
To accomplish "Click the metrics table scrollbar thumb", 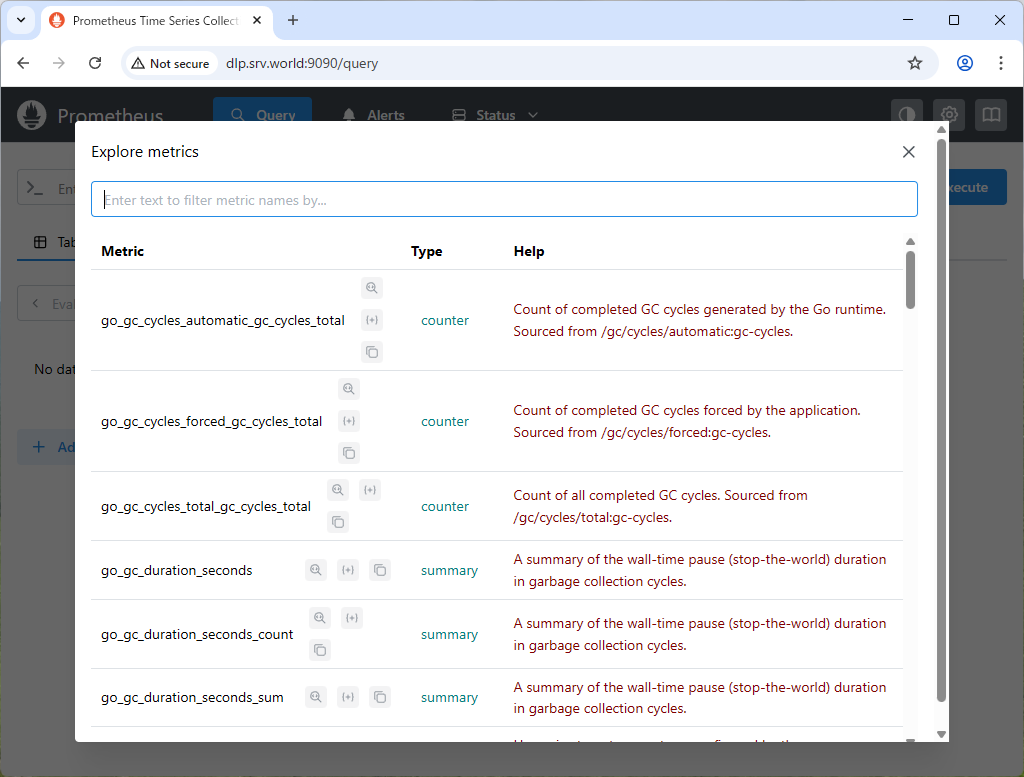I will point(910,279).
